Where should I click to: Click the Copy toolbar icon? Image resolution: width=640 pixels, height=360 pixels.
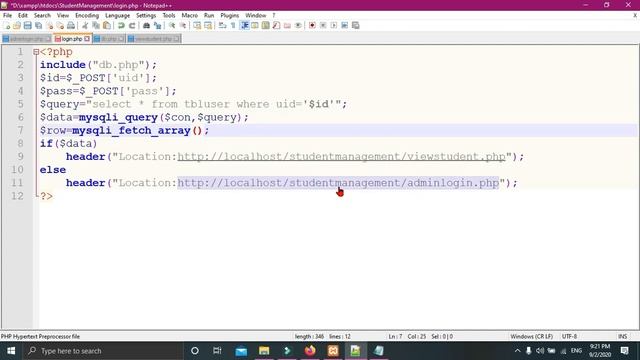(96, 26)
